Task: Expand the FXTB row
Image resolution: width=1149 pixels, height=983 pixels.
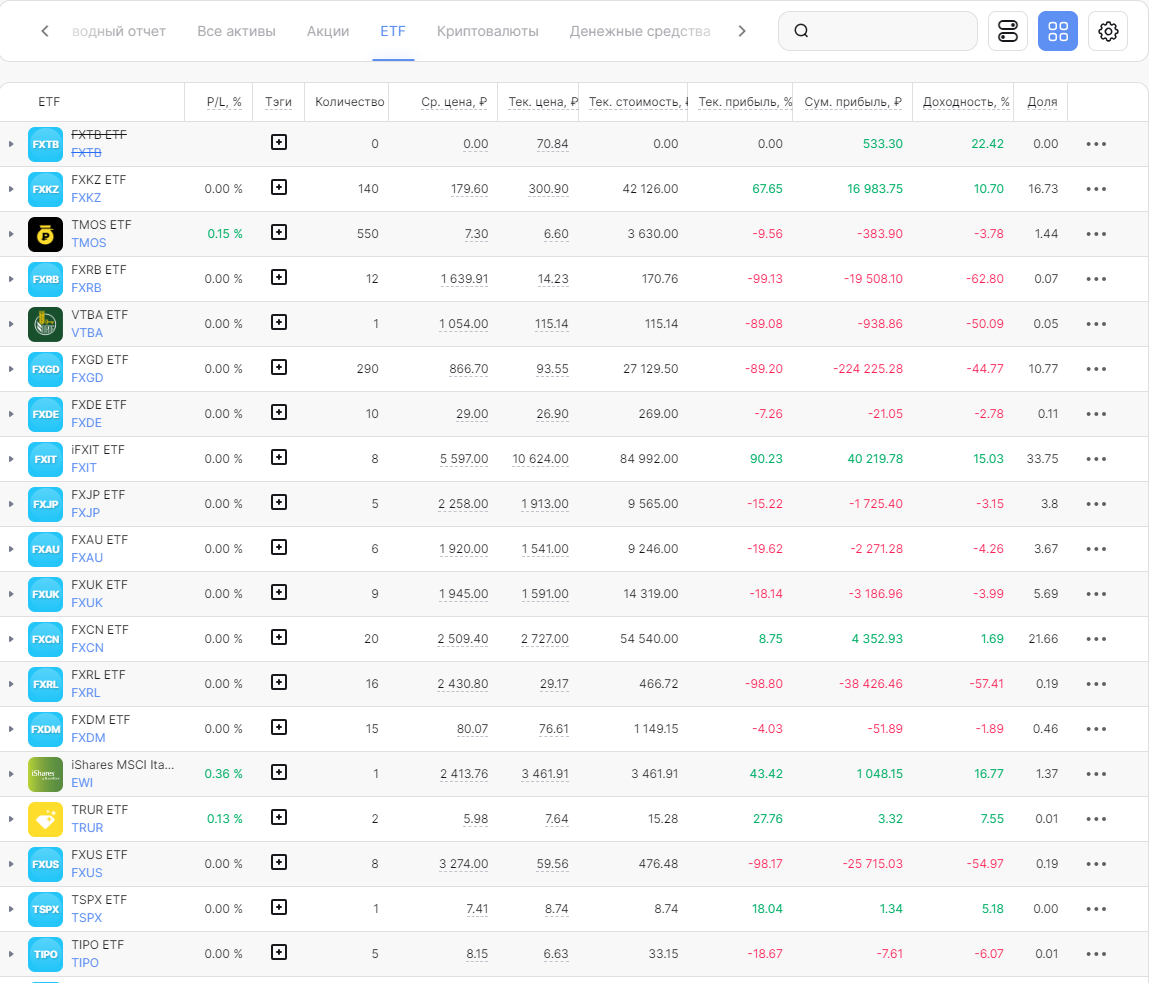Action: 11,144
